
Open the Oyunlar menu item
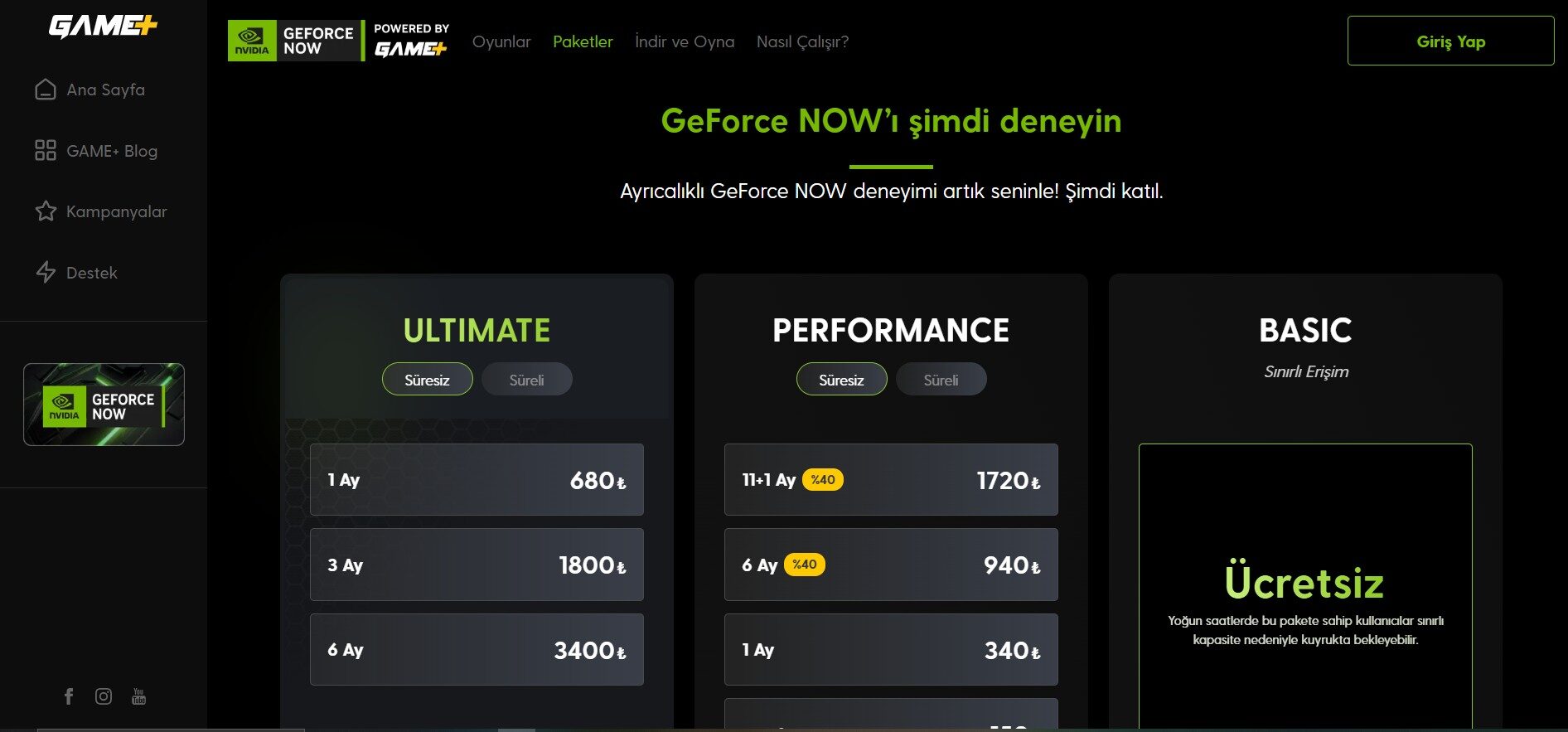click(x=501, y=41)
